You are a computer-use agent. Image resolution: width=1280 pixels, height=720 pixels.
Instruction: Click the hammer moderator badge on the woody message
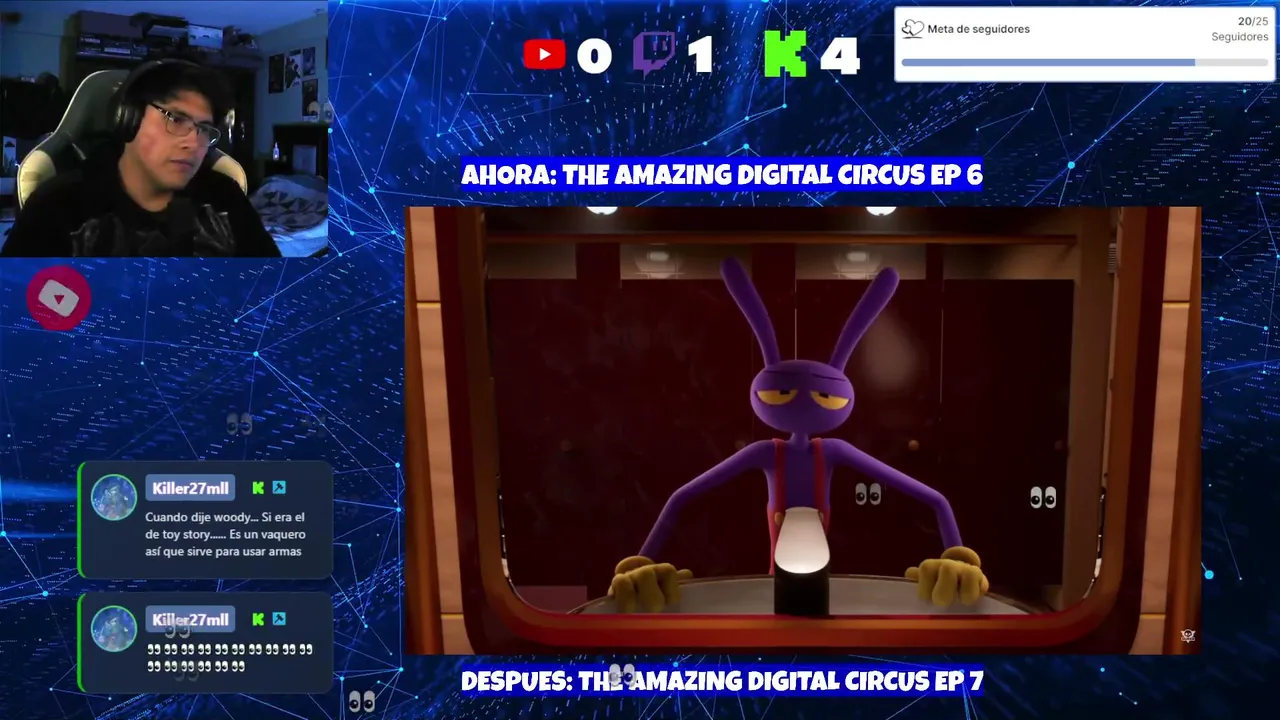point(279,488)
